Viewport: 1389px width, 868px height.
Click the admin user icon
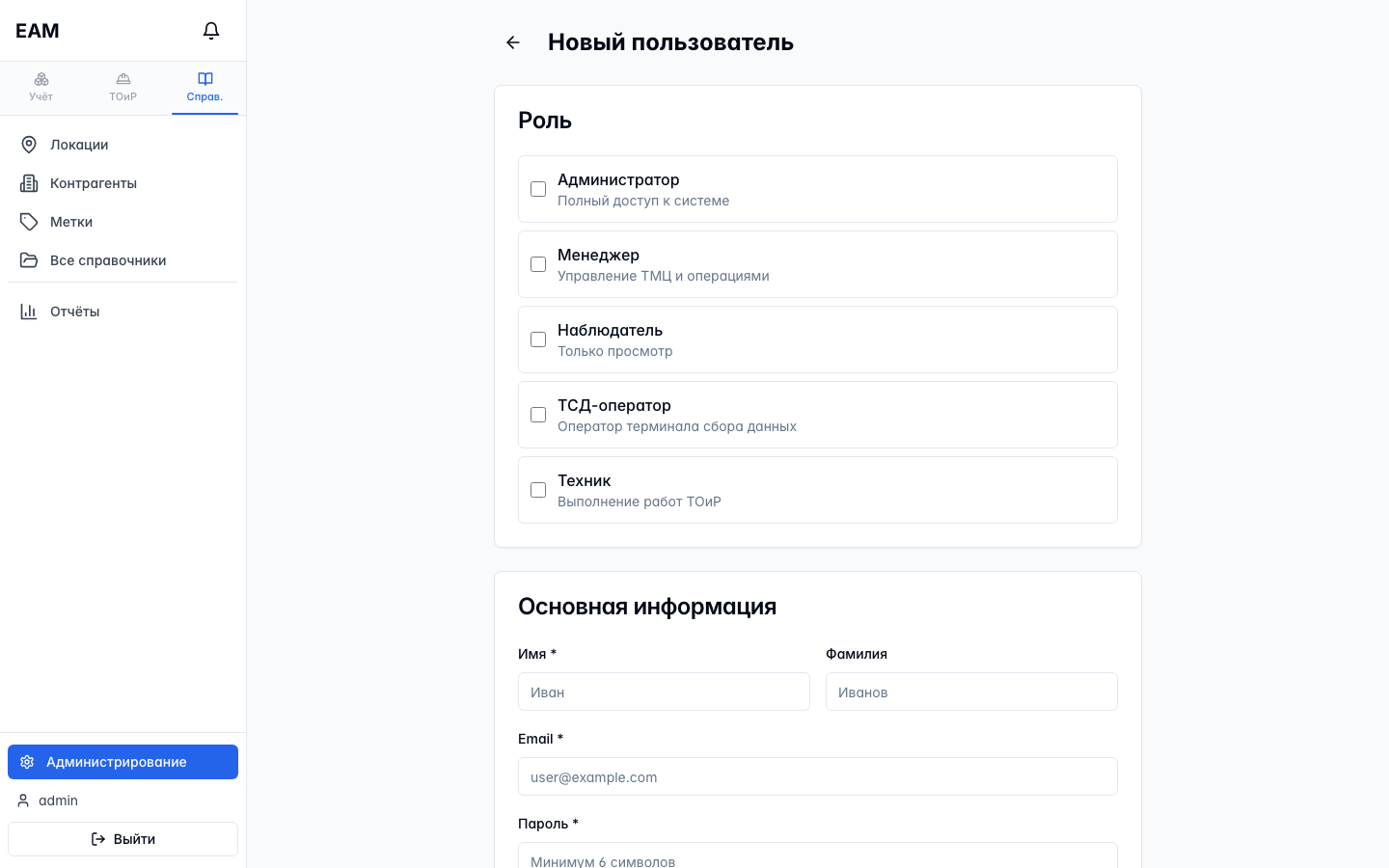pos(23,800)
